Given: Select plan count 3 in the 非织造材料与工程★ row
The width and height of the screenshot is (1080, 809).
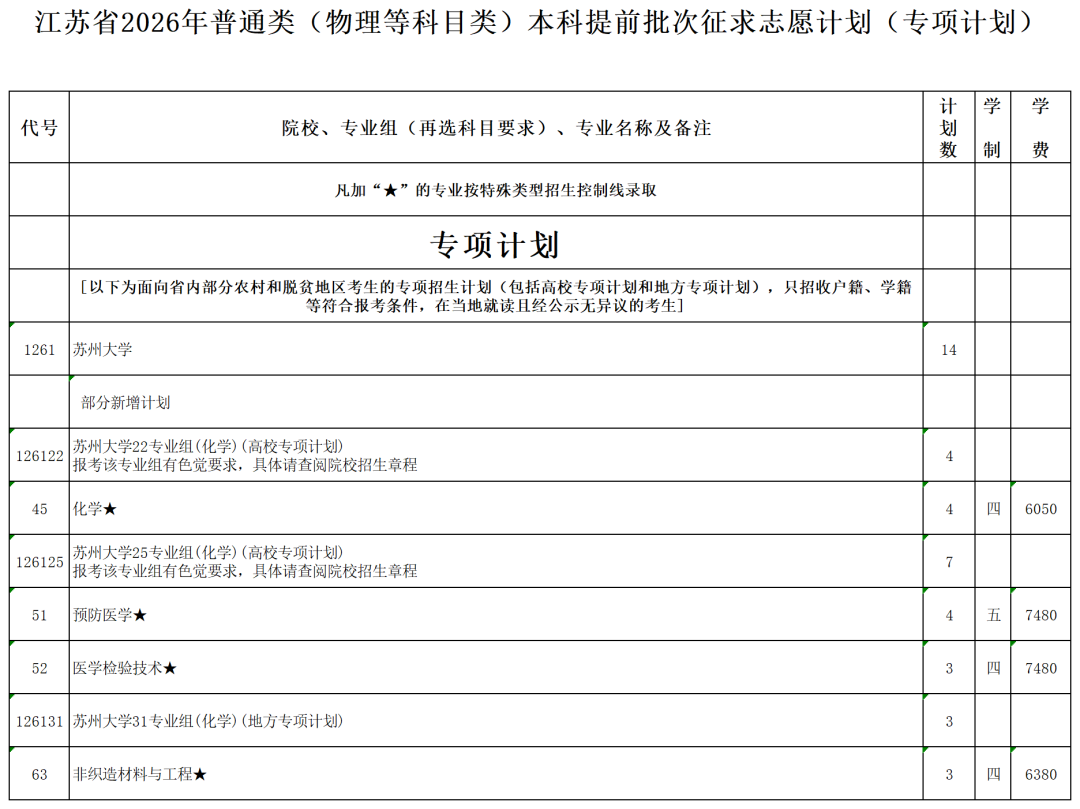Looking at the screenshot, I should (x=948, y=773).
